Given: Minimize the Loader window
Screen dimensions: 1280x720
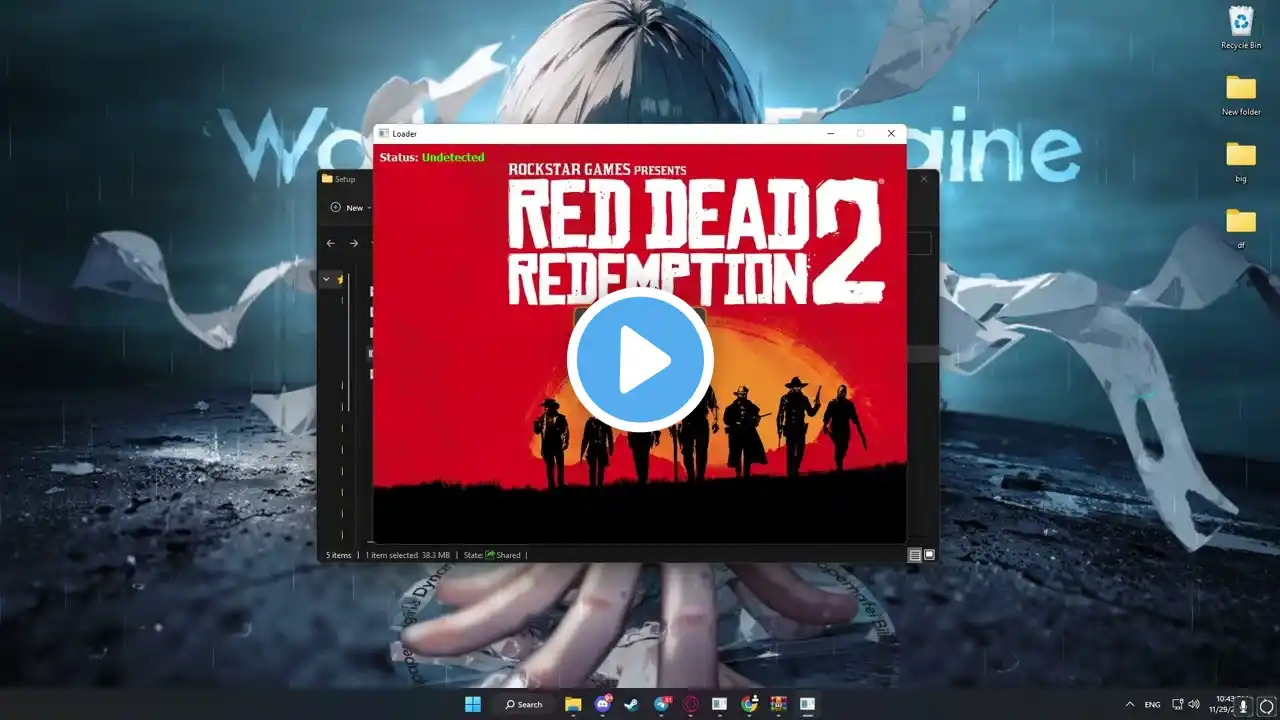Looking at the screenshot, I should click(x=830, y=133).
